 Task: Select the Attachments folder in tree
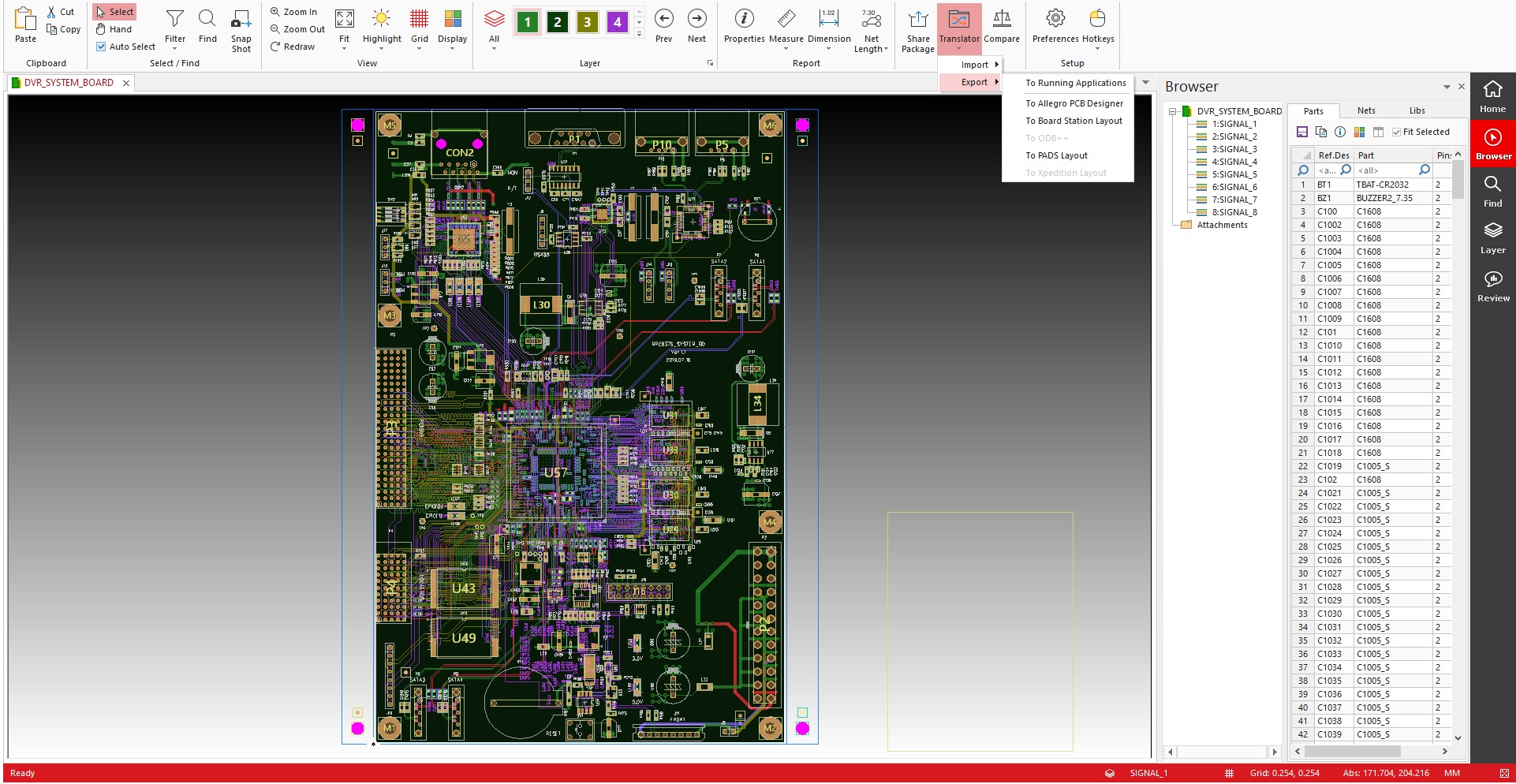tap(1222, 225)
